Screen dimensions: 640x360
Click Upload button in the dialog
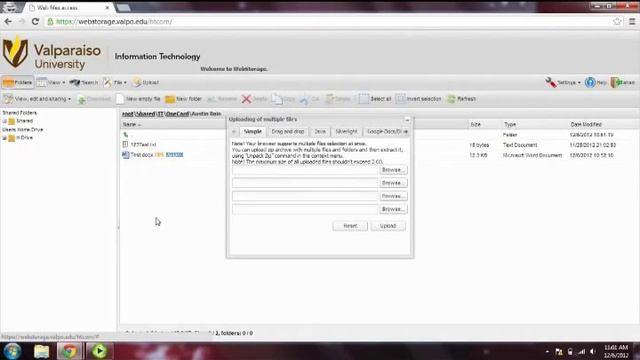[x=388, y=226]
